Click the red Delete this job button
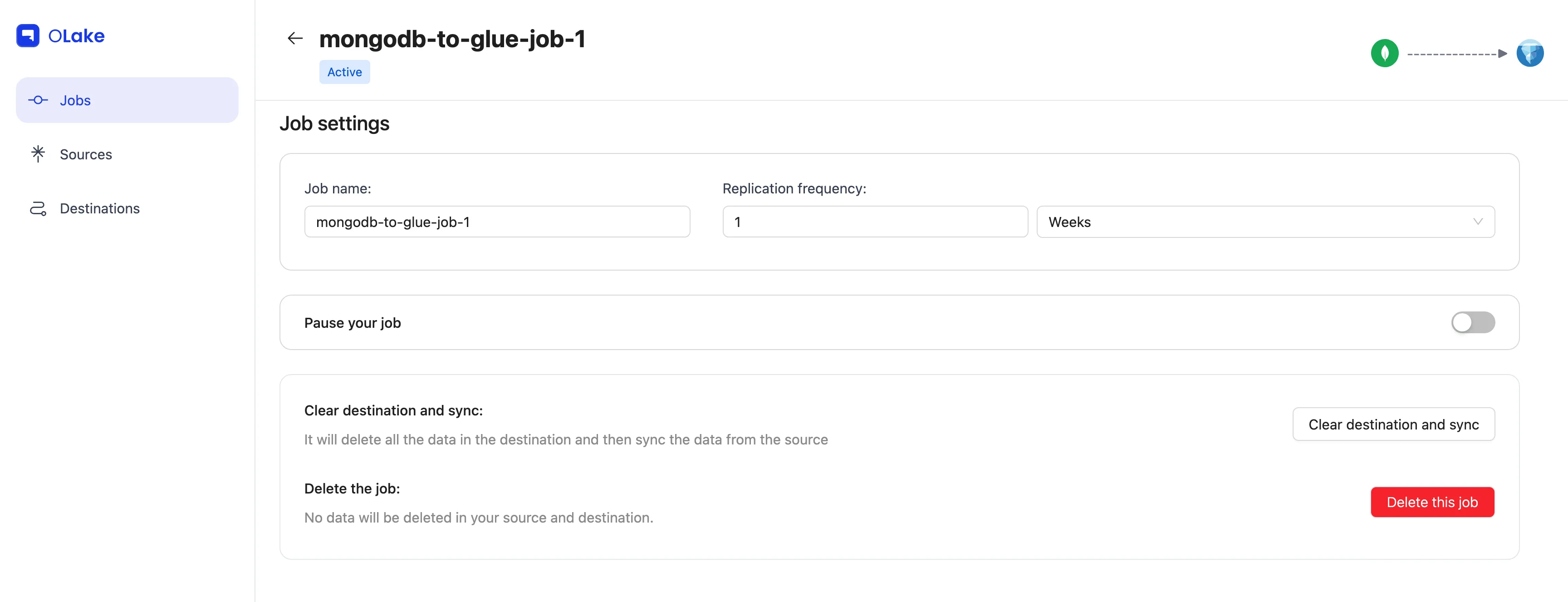 [1431, 502]
